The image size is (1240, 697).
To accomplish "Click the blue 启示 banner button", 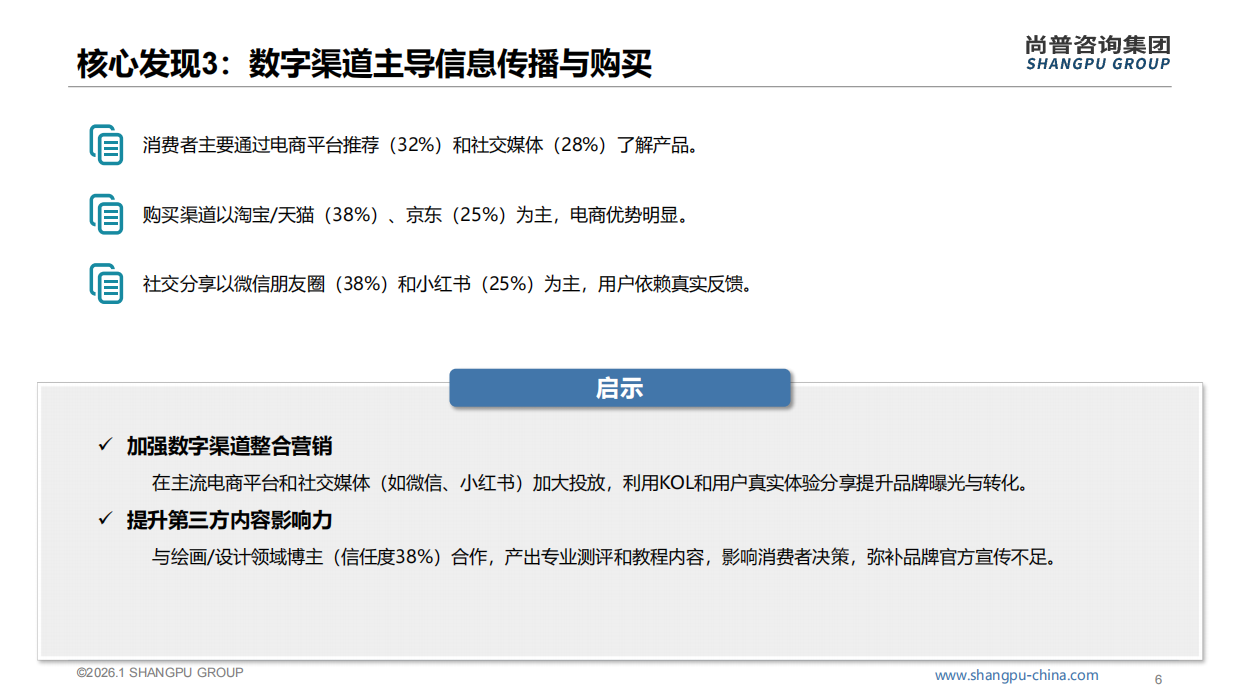I will coord(620,388).
